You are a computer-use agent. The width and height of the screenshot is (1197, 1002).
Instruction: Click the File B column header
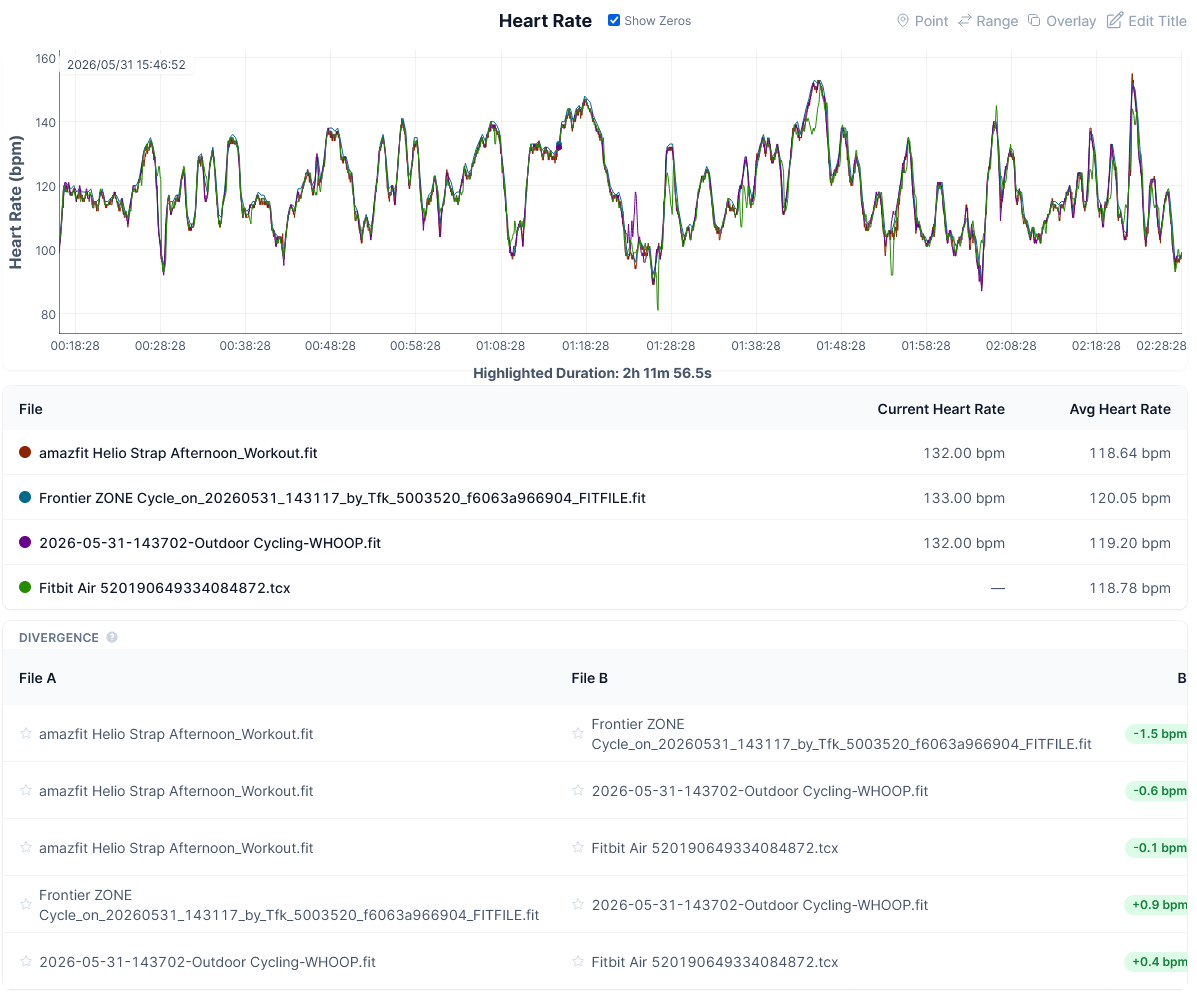point(589,678)
